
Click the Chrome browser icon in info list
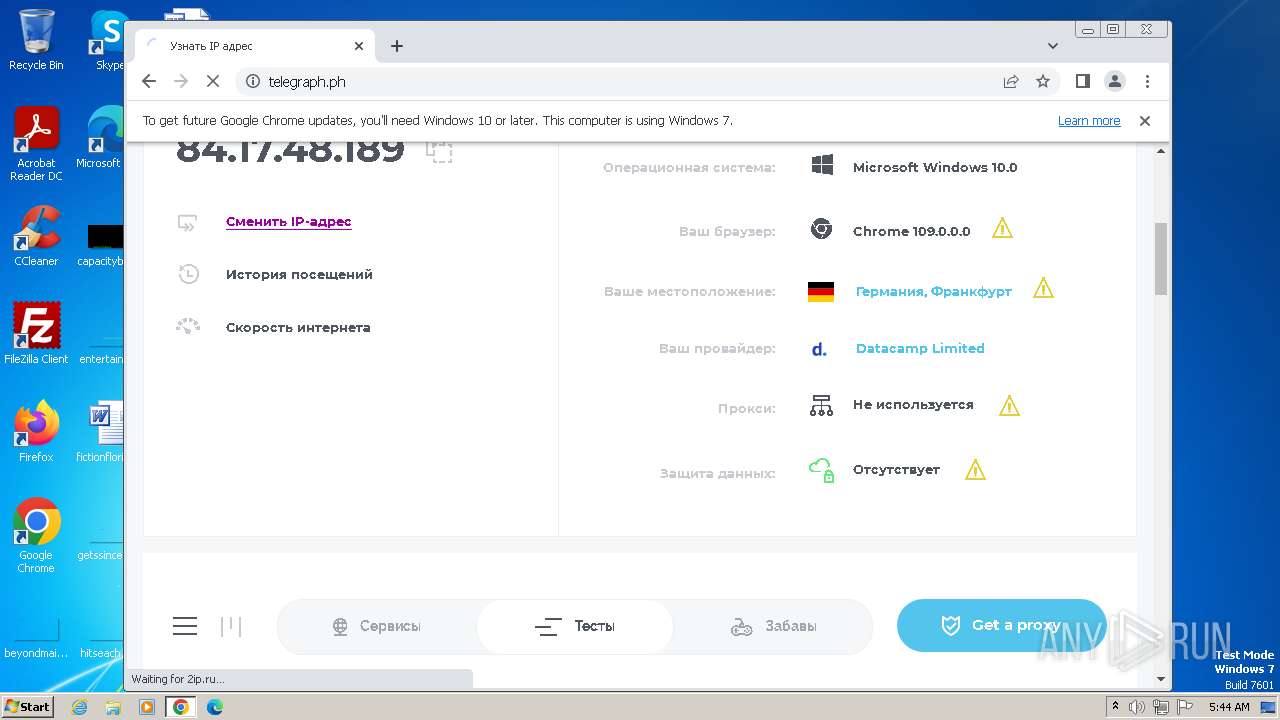pyautogui.click(x=821, y=230)
